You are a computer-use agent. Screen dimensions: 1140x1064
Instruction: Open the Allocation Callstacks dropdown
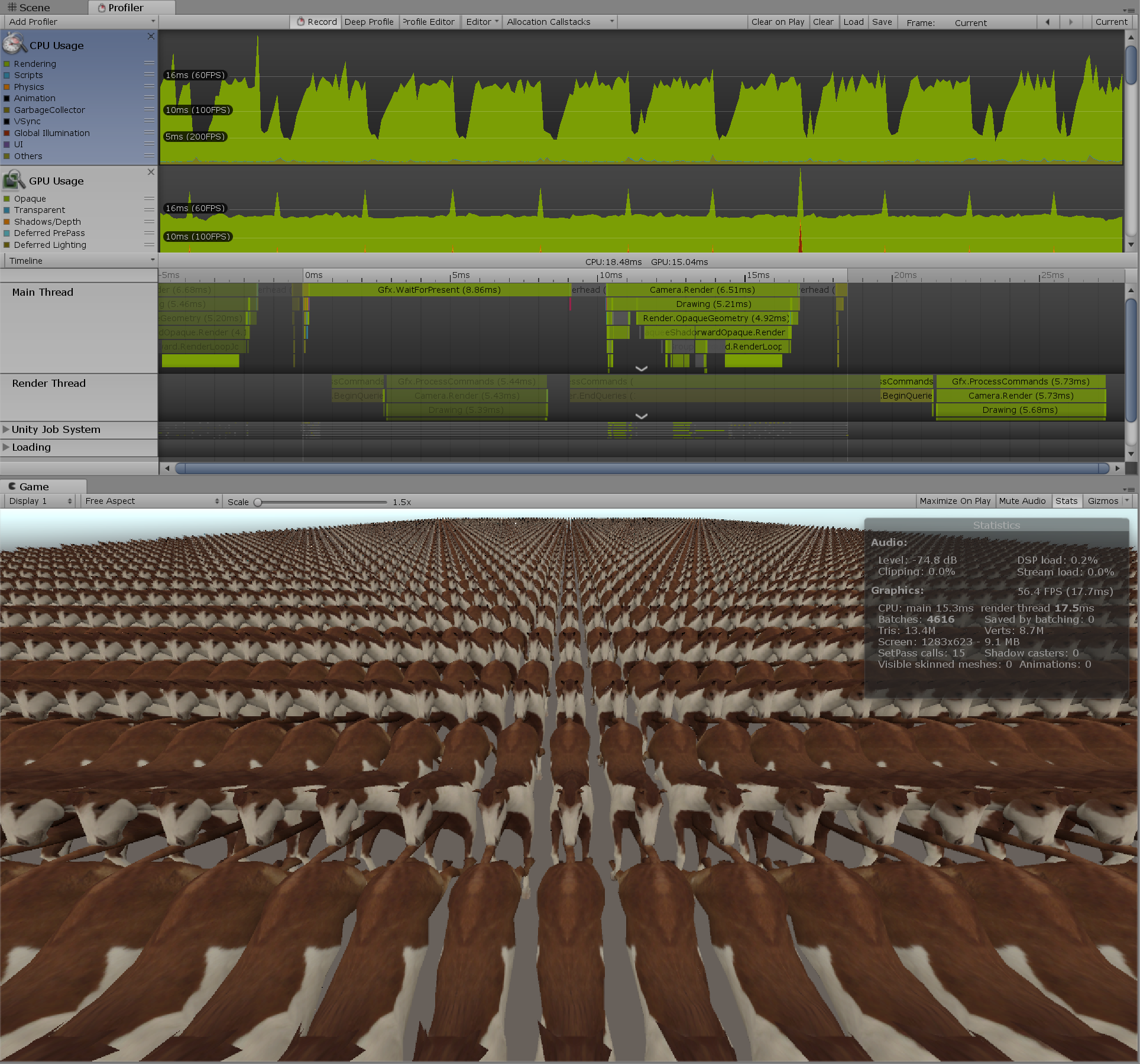pyautogui.click(x=611, y=21)
